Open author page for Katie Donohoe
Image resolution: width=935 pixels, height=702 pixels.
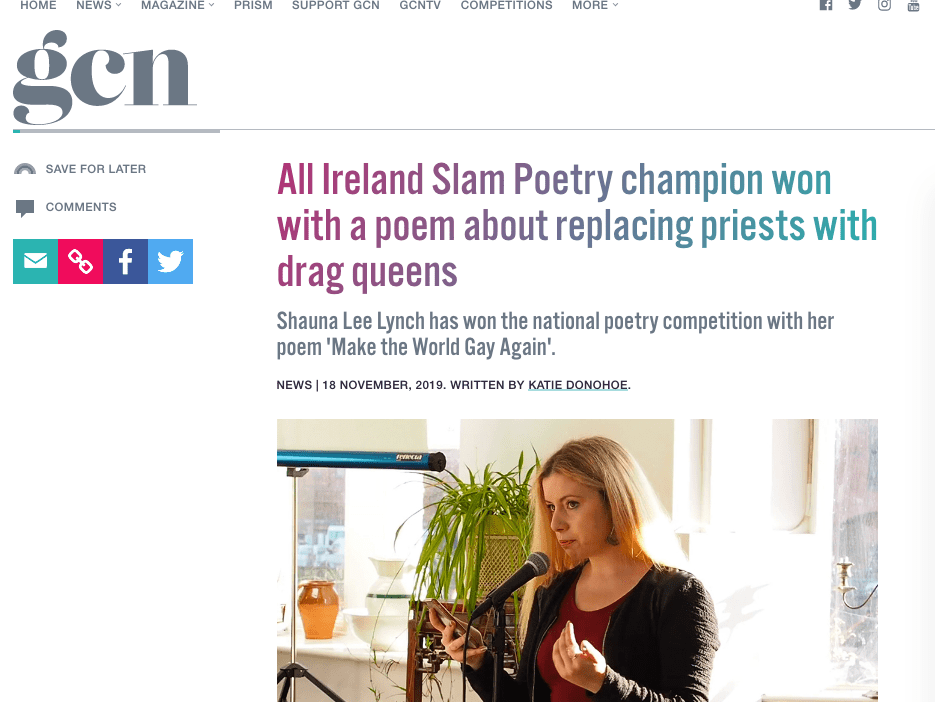pos(577,384)
